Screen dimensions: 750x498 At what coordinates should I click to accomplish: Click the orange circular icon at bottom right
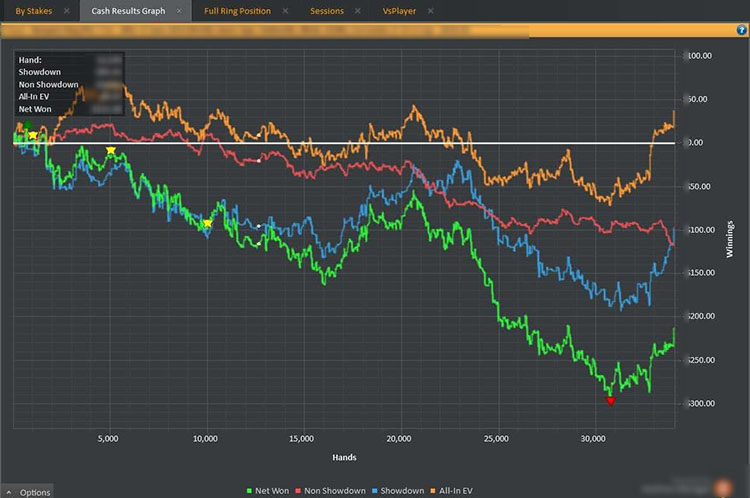722,488
